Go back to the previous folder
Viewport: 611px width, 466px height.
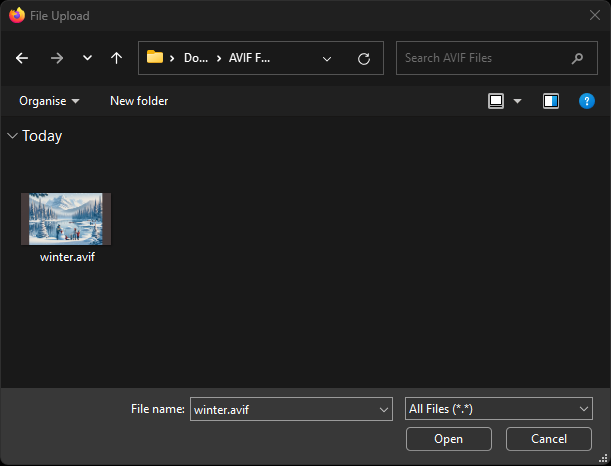[22, 58]
